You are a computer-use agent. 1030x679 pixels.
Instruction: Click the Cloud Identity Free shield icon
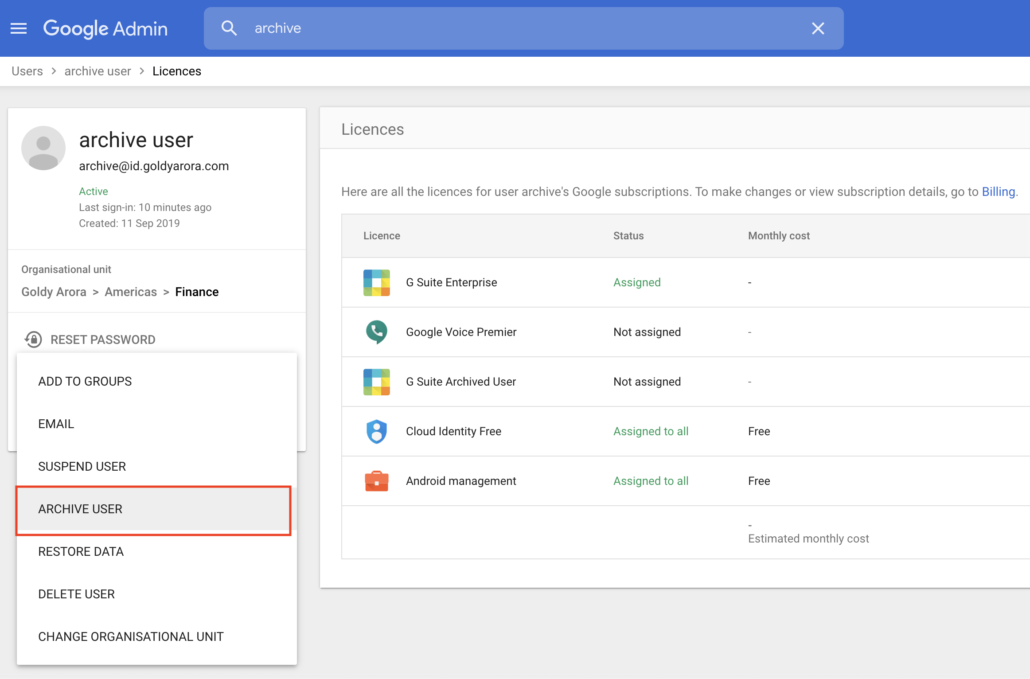376,431
